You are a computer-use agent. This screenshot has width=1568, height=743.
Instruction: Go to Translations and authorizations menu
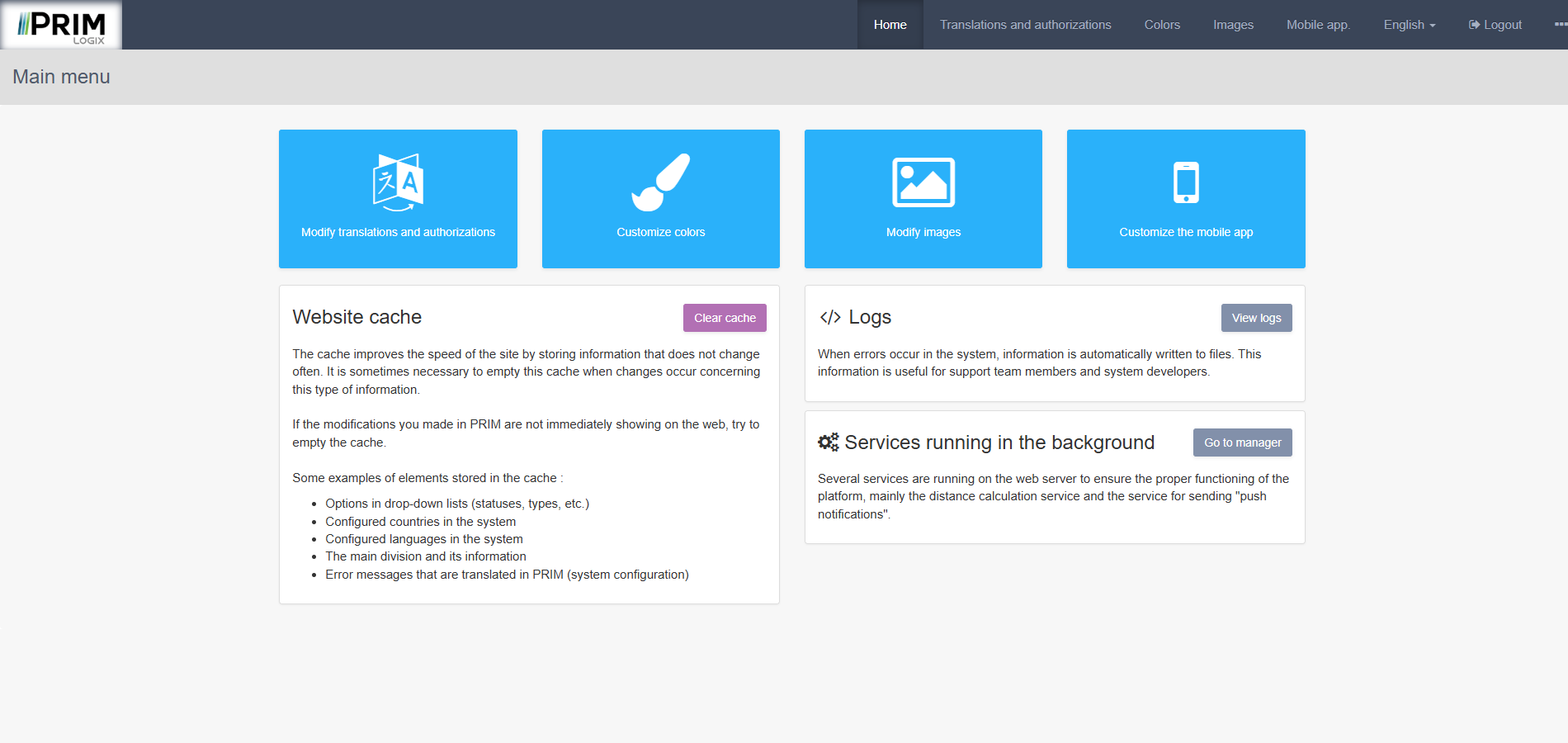click(x=1025, y=25)
